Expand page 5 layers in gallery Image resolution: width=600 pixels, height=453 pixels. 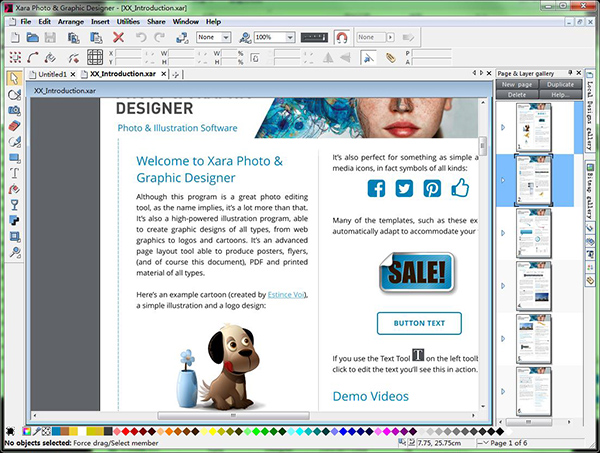[503, 339]
